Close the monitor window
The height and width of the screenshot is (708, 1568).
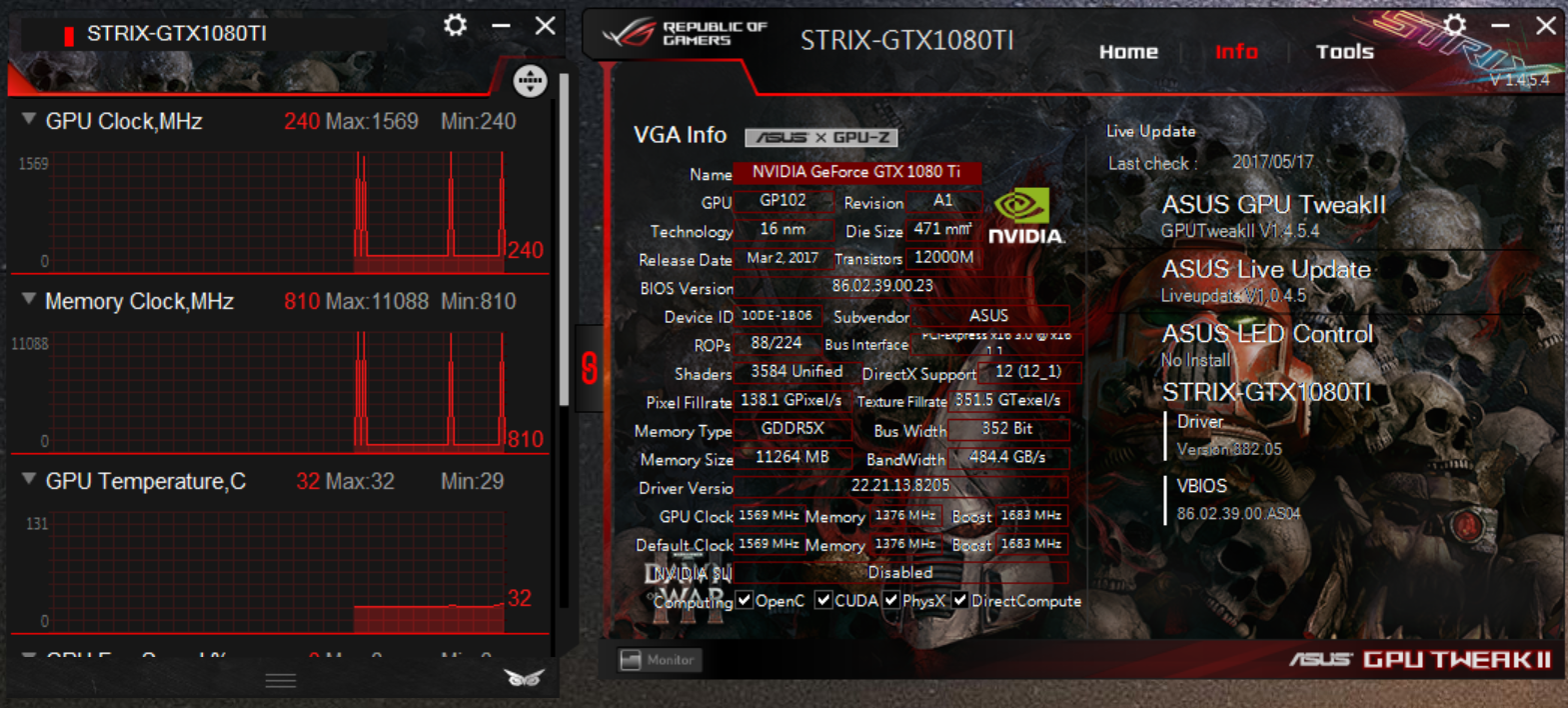(x=545, y=25)
